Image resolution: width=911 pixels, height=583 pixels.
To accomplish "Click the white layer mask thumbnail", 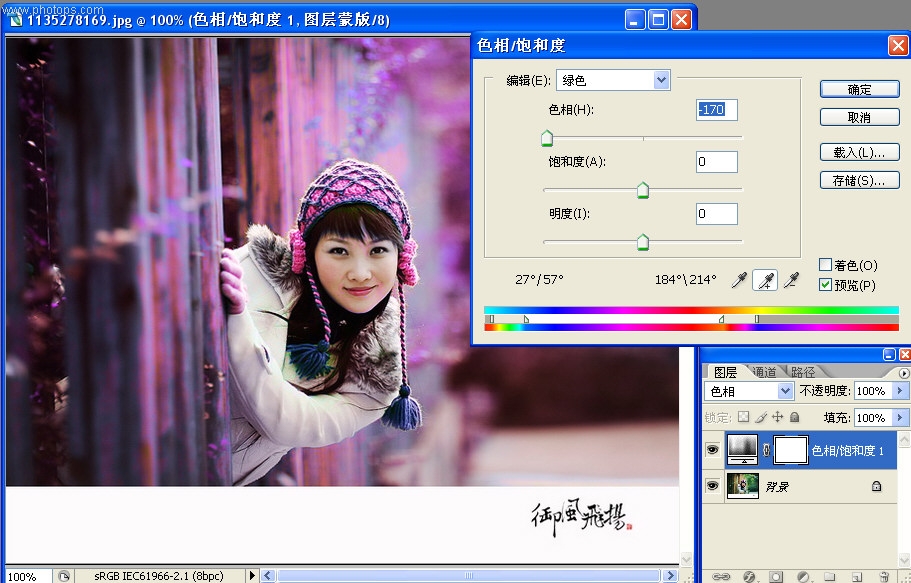I will click(791, 450).
